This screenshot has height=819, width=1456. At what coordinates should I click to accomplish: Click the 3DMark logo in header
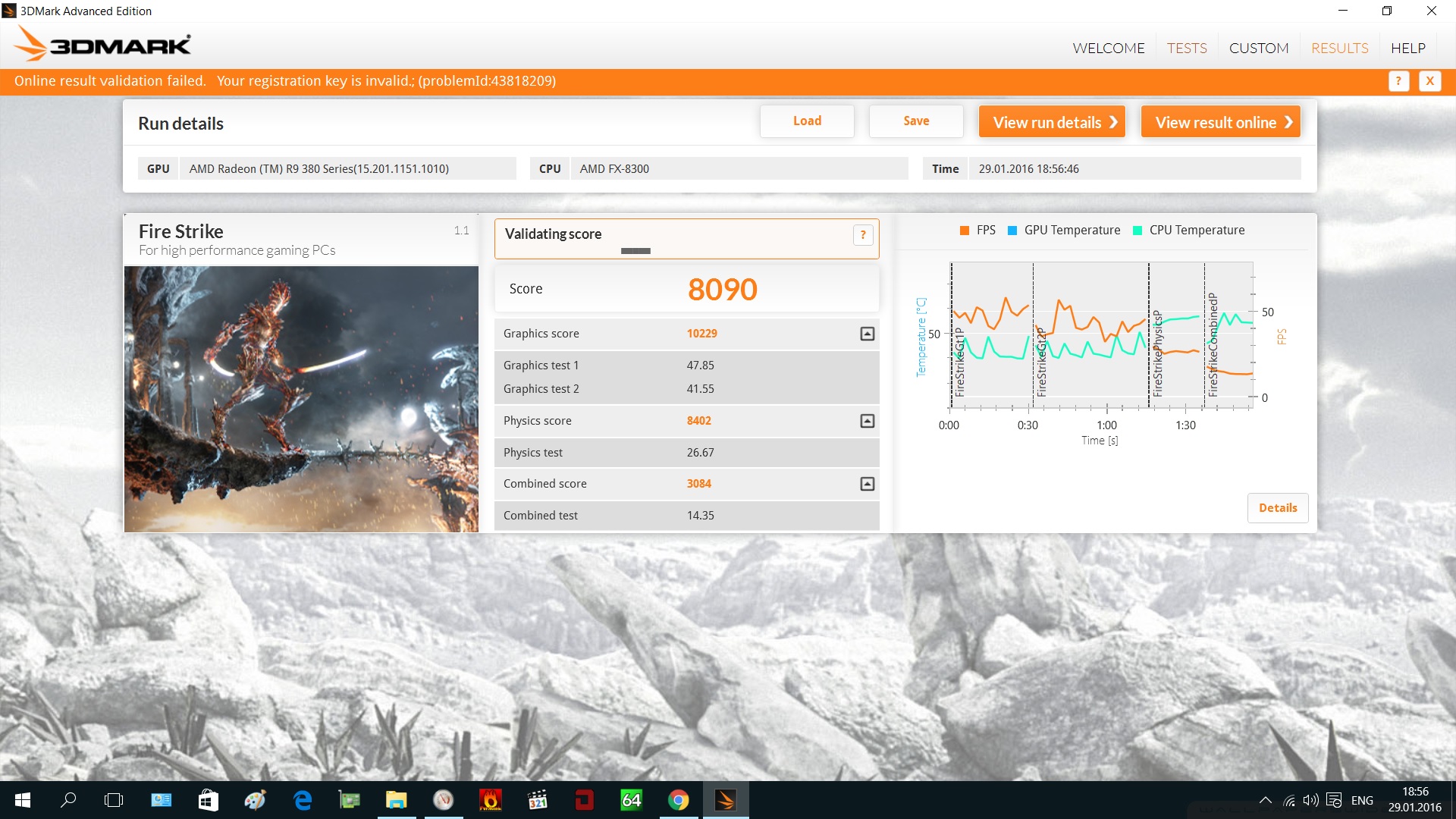click(x=104, y=45)
